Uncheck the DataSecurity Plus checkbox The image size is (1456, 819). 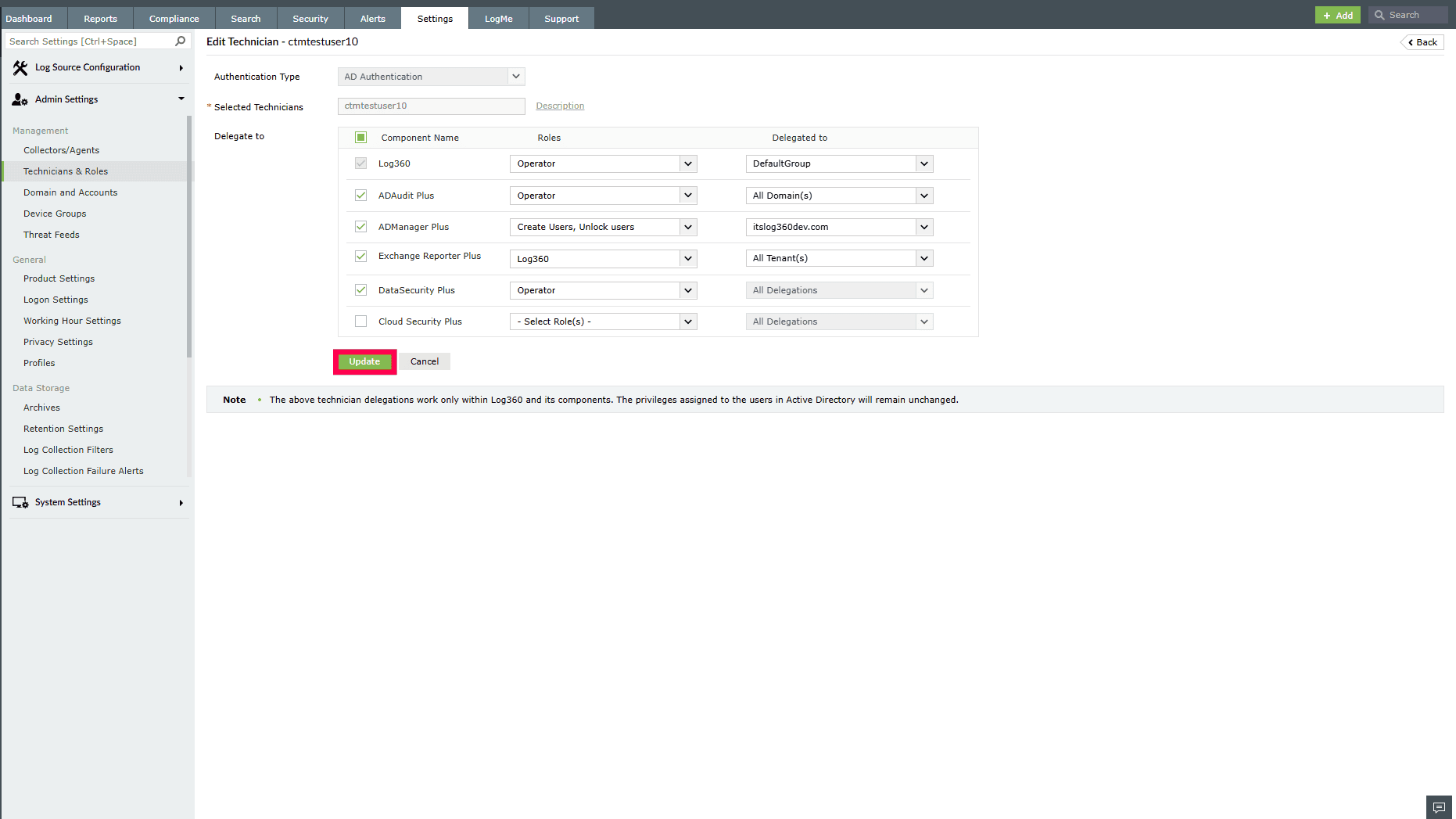click(360, 290)
